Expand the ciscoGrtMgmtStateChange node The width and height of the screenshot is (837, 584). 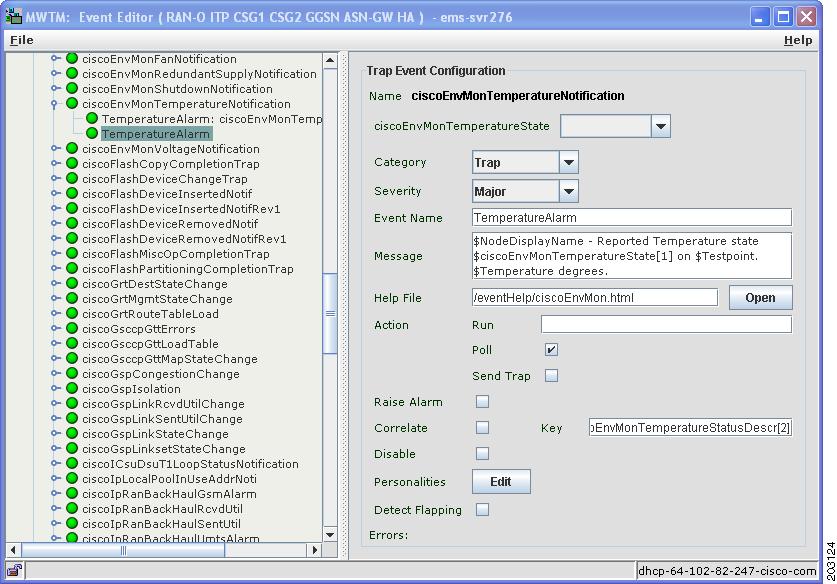55,298
